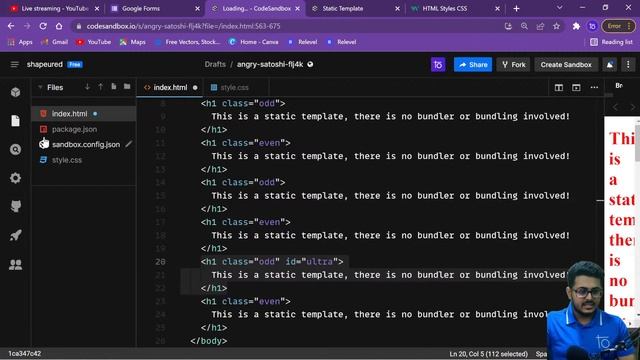Create a new folder with Files header icon
Screen dimensions: 640x360
(x=127, y=87)
